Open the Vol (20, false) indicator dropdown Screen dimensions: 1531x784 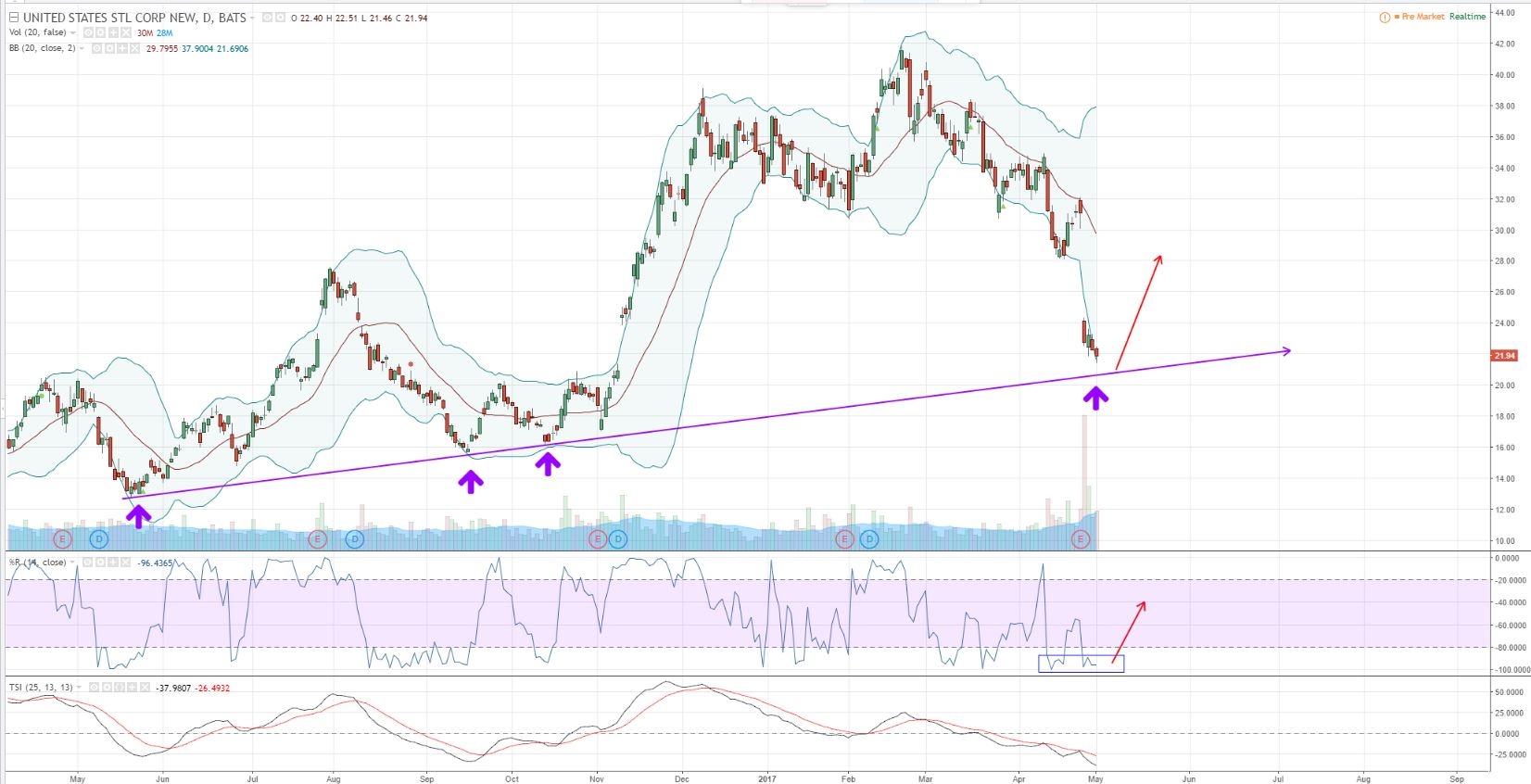click(x=72, y=32)
